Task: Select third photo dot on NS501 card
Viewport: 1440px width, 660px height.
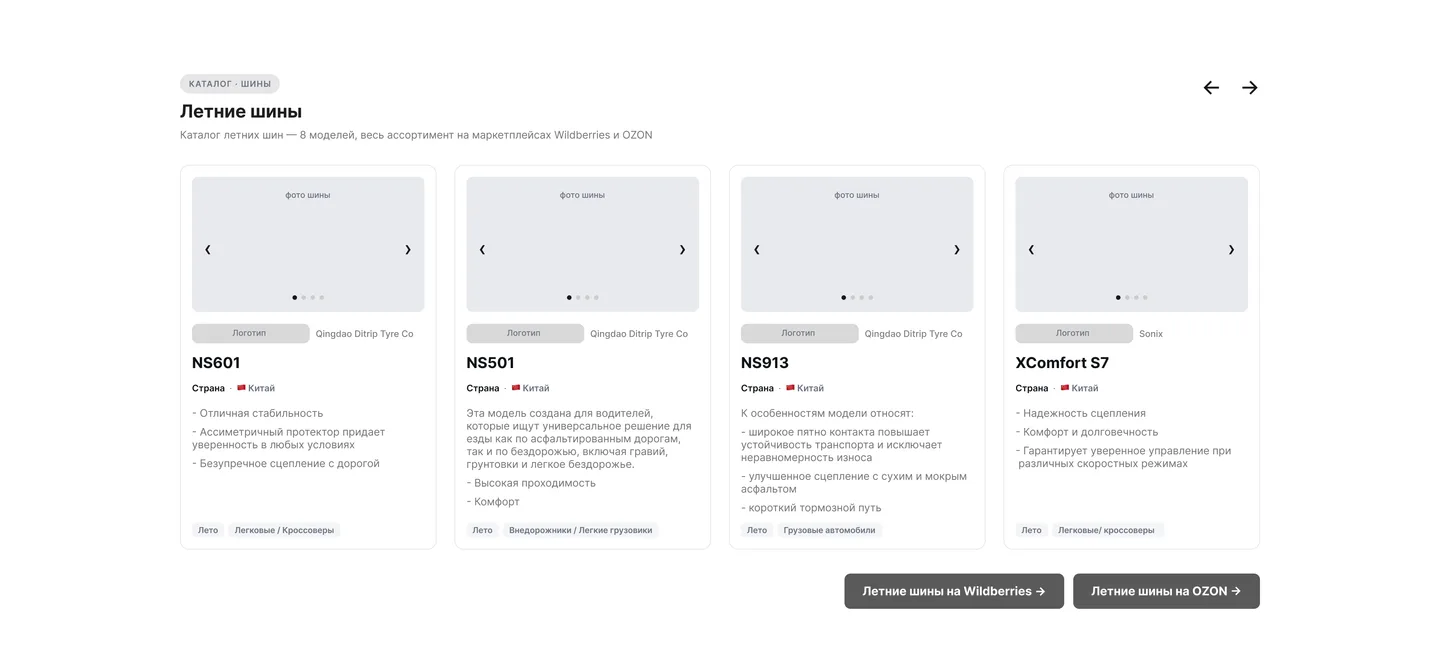Action: [587, 297]
